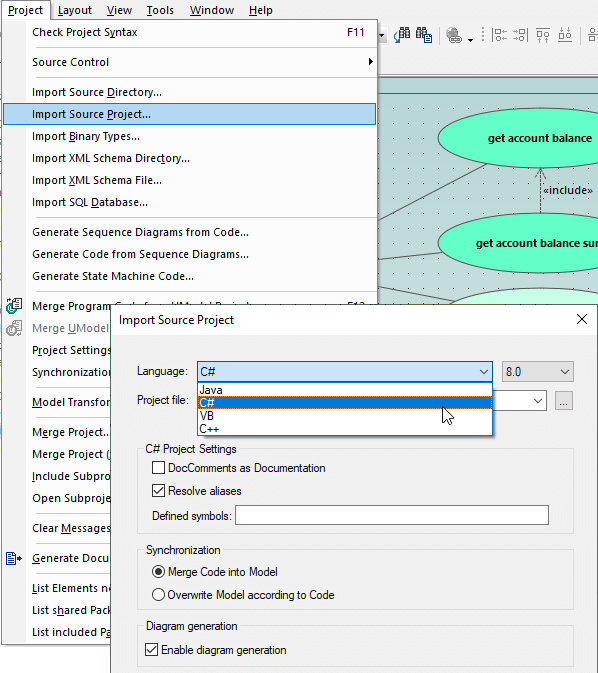
Task: Click the Merge Program Code menu icon
Action: tap(14, 306)
